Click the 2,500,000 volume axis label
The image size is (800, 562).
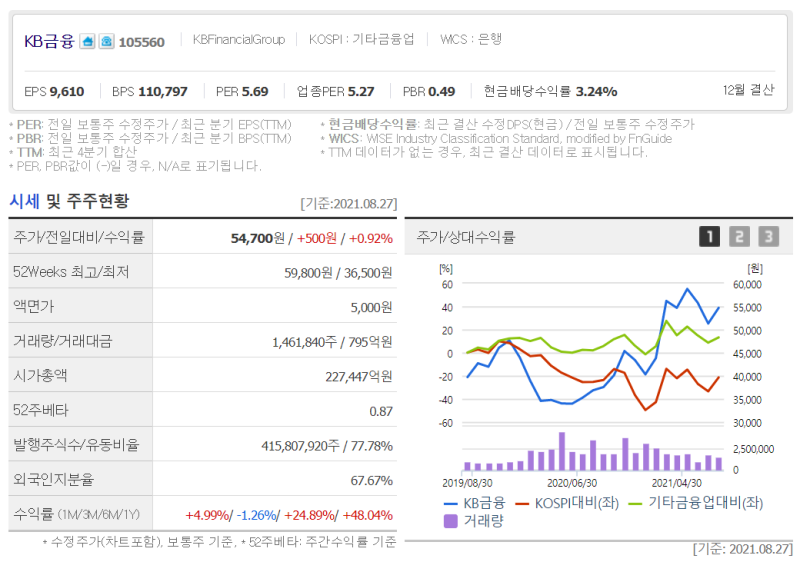753,449
